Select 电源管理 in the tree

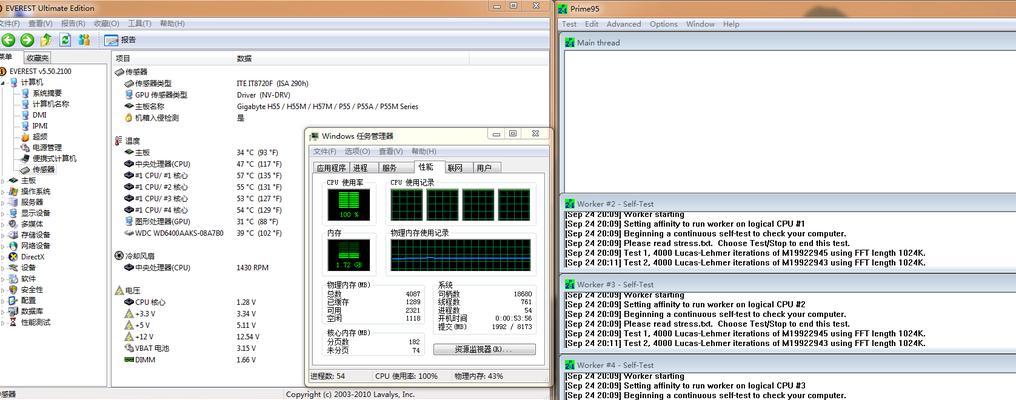(47, 147)
